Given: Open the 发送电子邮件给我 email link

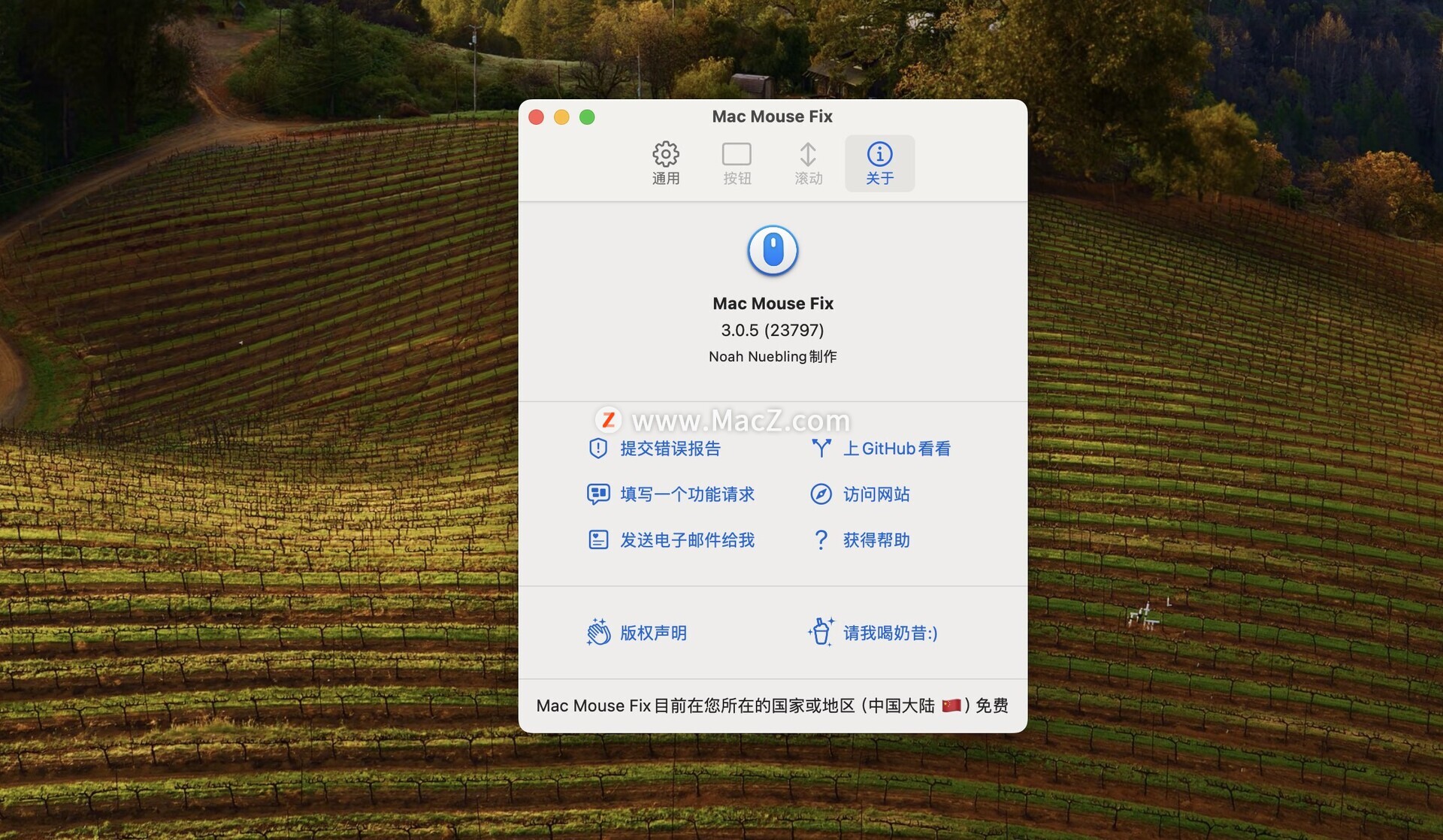Looking at the screenshot, I should tap(687, 540).
